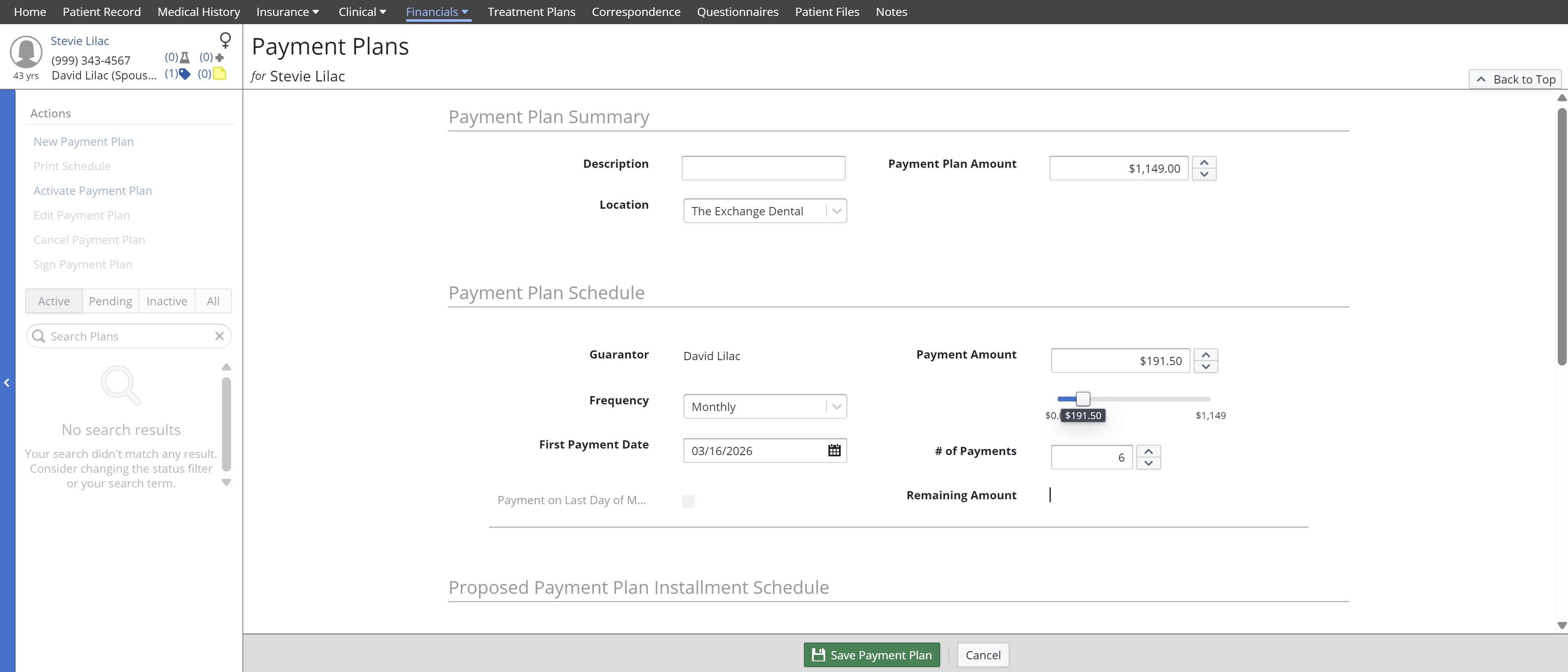1568x672 pixels.
Task: Clear the Search Plans field with X
Action: click(x=219, y=336)
